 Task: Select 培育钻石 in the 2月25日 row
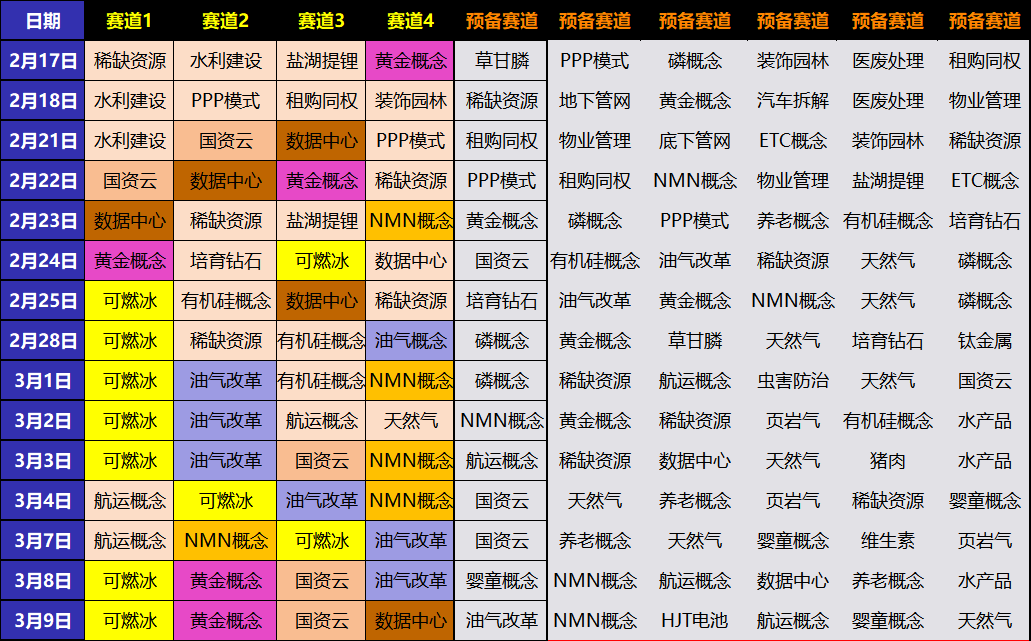coord(502,301)
